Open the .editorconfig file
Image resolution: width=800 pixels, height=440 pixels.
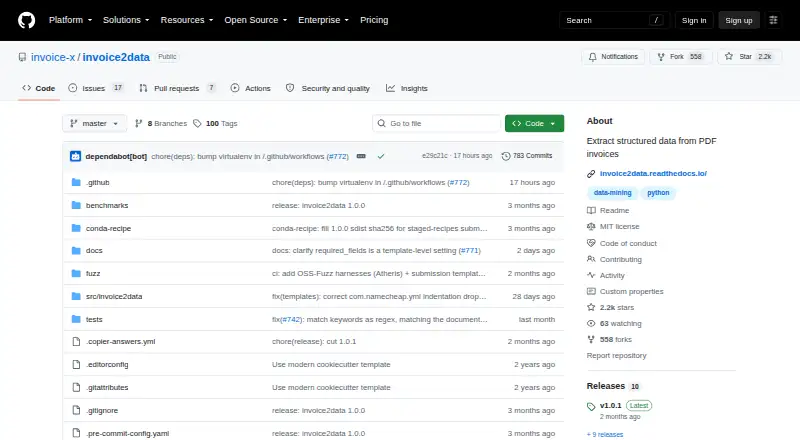[107, 364]
